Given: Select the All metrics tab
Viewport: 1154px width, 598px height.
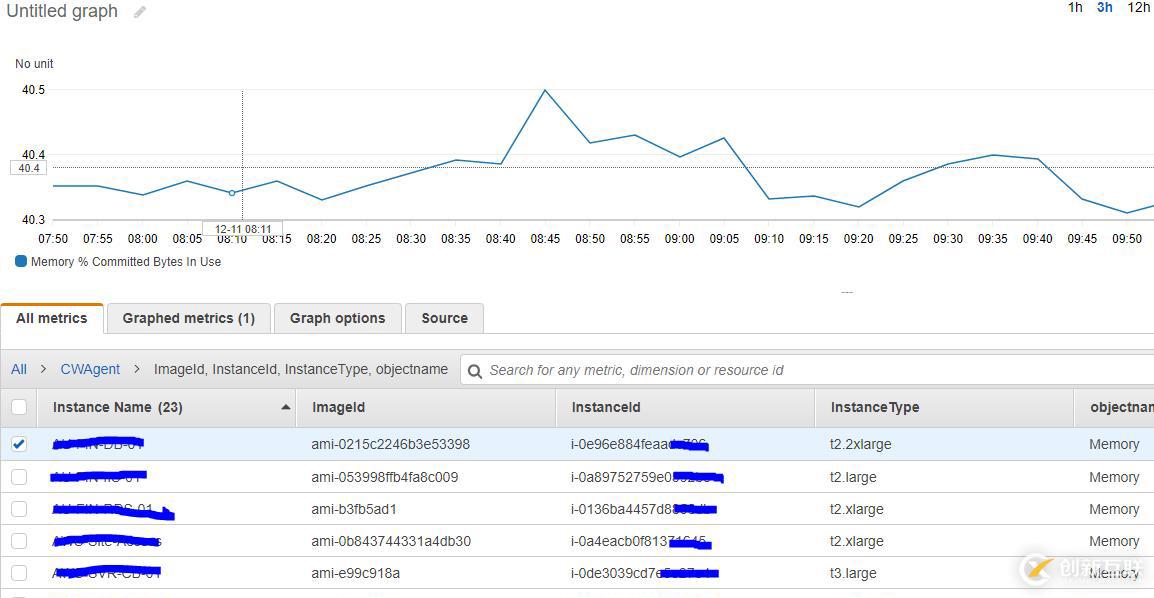Looking at the screenshot, I should click(52, 318).
